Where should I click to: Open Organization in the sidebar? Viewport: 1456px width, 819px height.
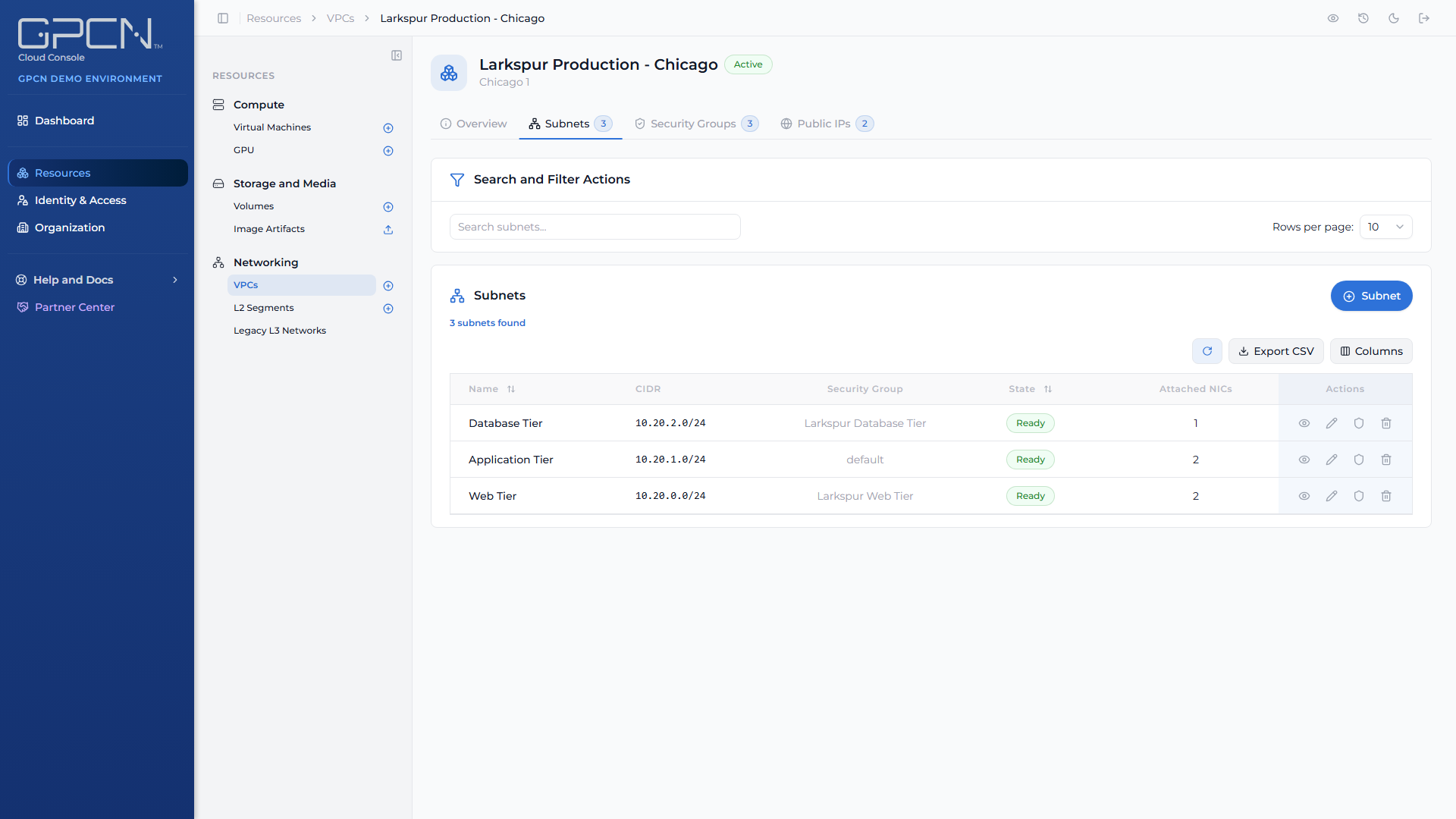[x=97, y=227]
